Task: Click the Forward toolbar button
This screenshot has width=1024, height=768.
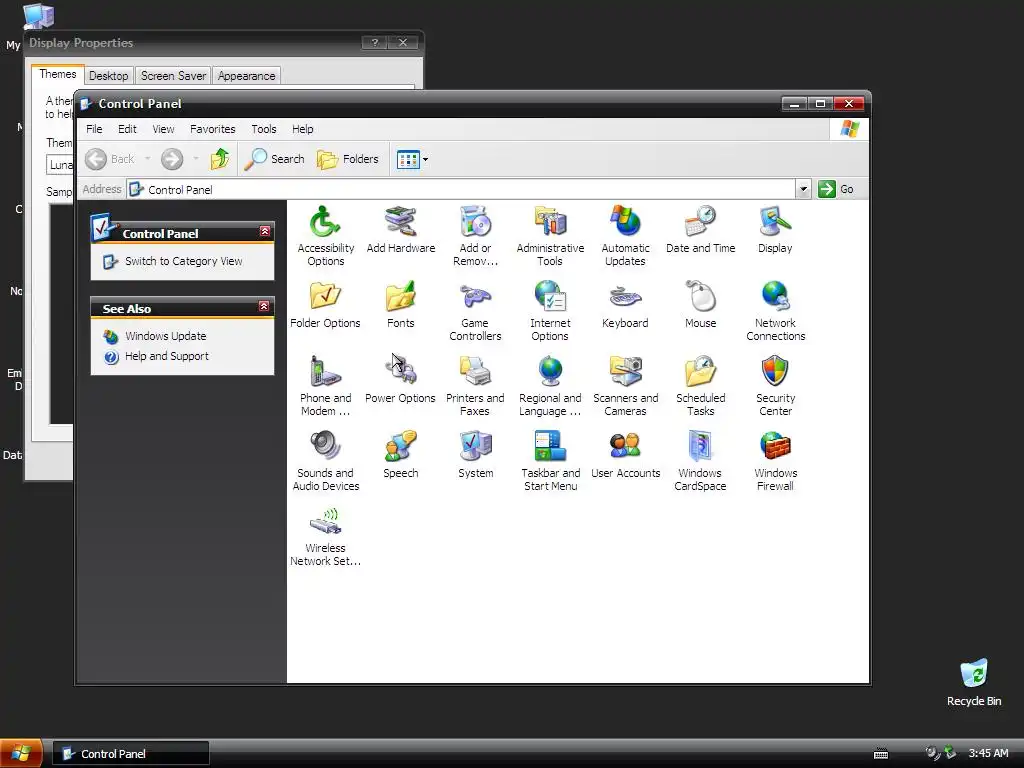Action: point(172,159)
